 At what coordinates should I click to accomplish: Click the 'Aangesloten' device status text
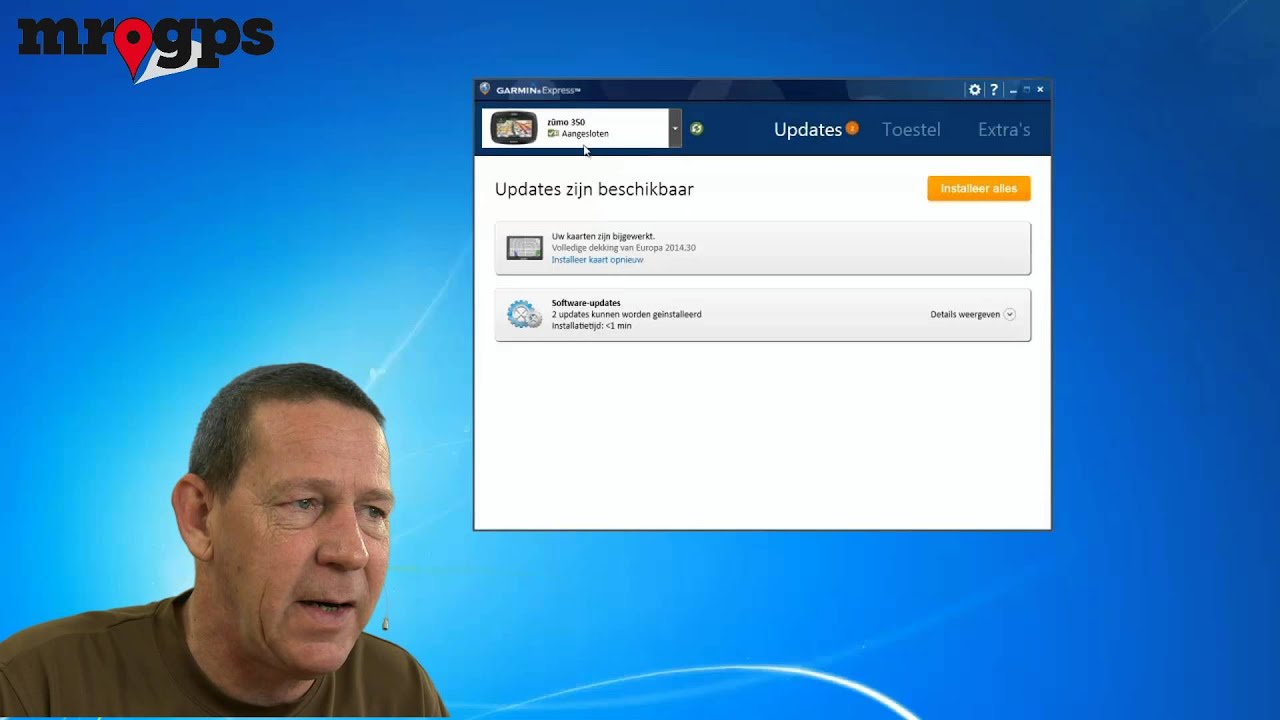(x=585, y=134)
